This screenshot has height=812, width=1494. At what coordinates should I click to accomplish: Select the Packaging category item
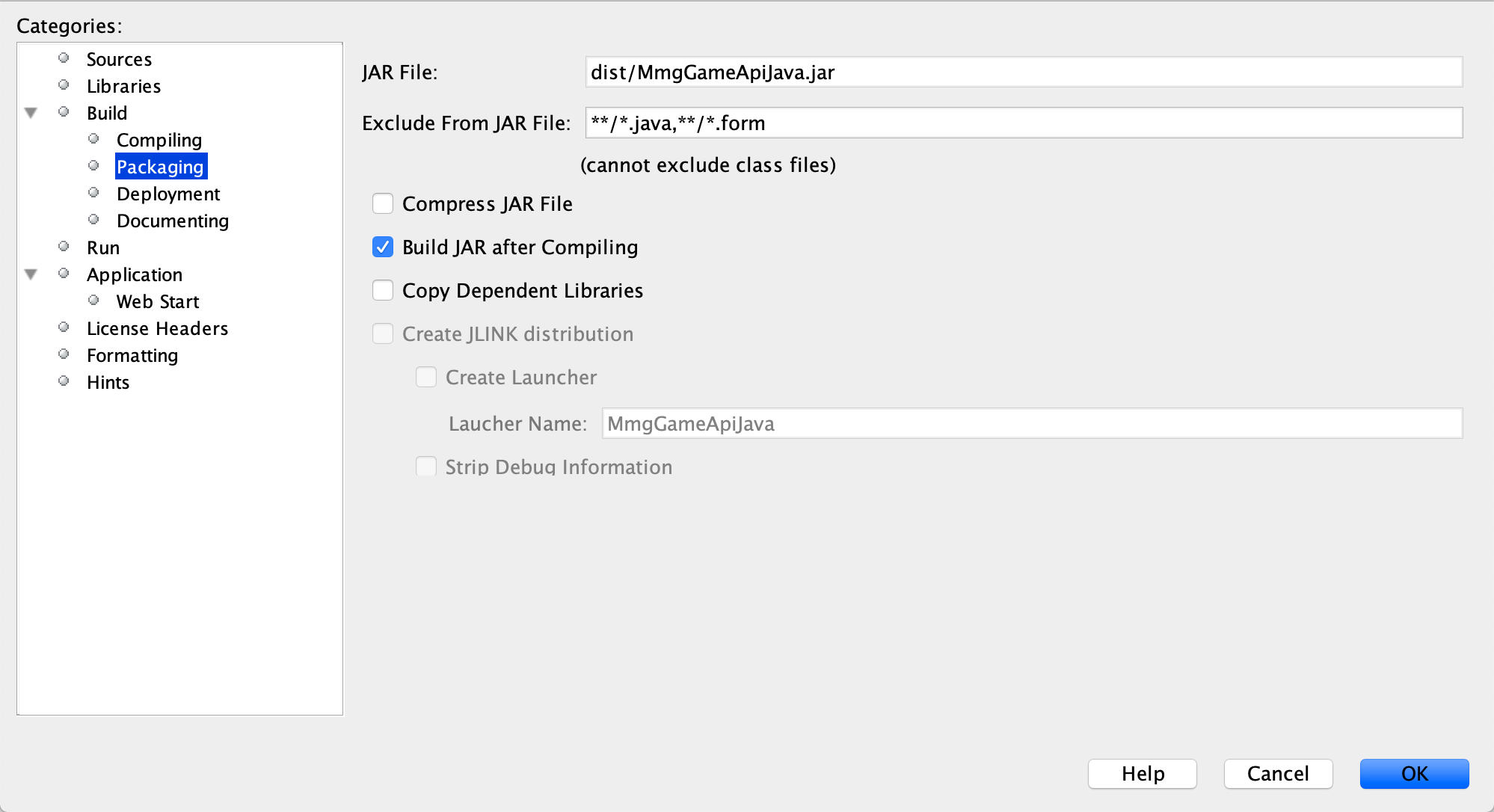[160, 167]
